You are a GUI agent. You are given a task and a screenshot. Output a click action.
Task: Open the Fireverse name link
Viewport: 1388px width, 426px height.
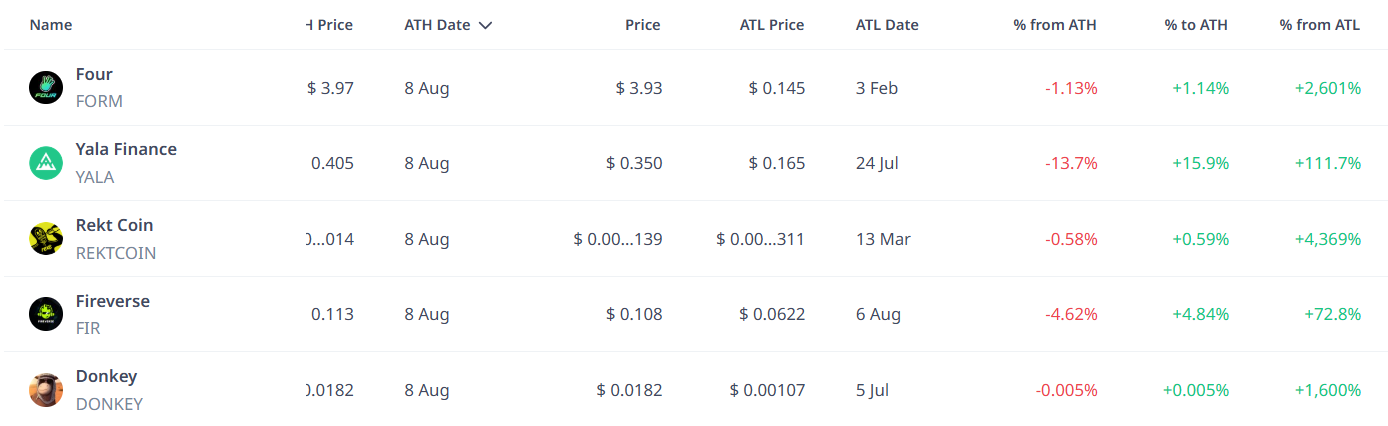tap(113, 301)
